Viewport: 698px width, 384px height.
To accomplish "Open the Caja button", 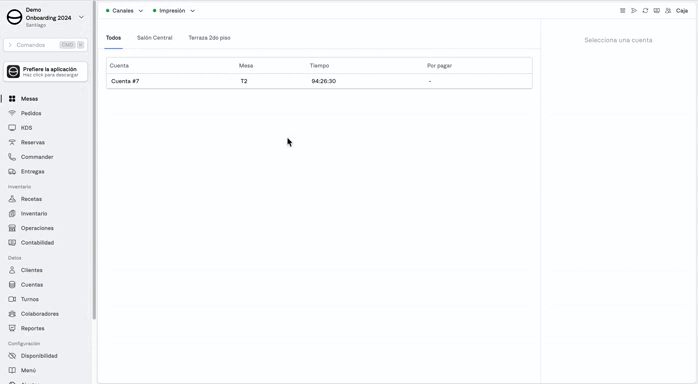I will pos(682,11).
